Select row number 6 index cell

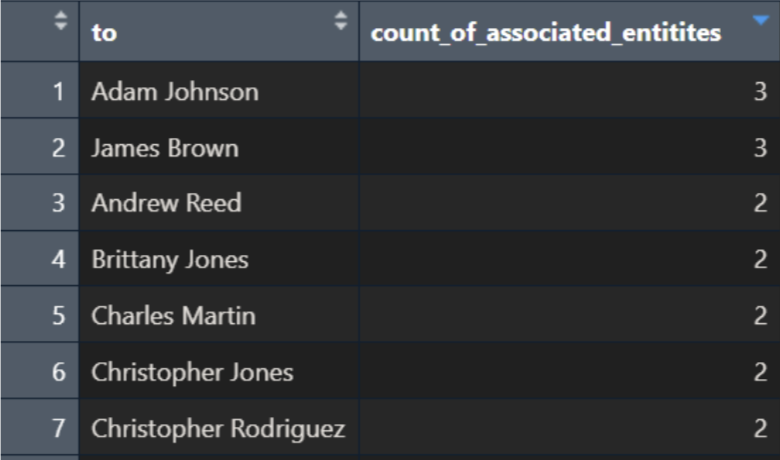(x=58, y=373)
